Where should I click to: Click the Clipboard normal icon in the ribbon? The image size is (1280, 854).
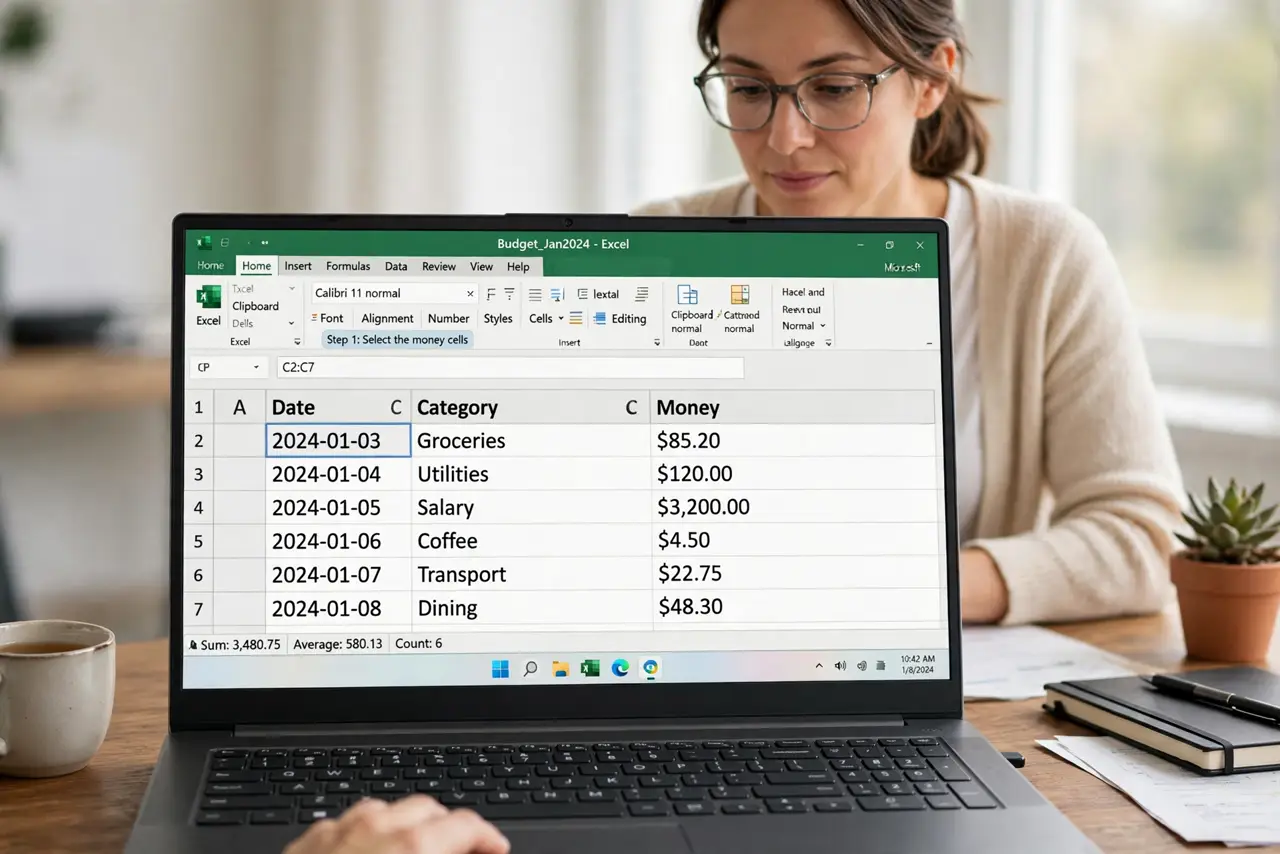pos(687,294)
